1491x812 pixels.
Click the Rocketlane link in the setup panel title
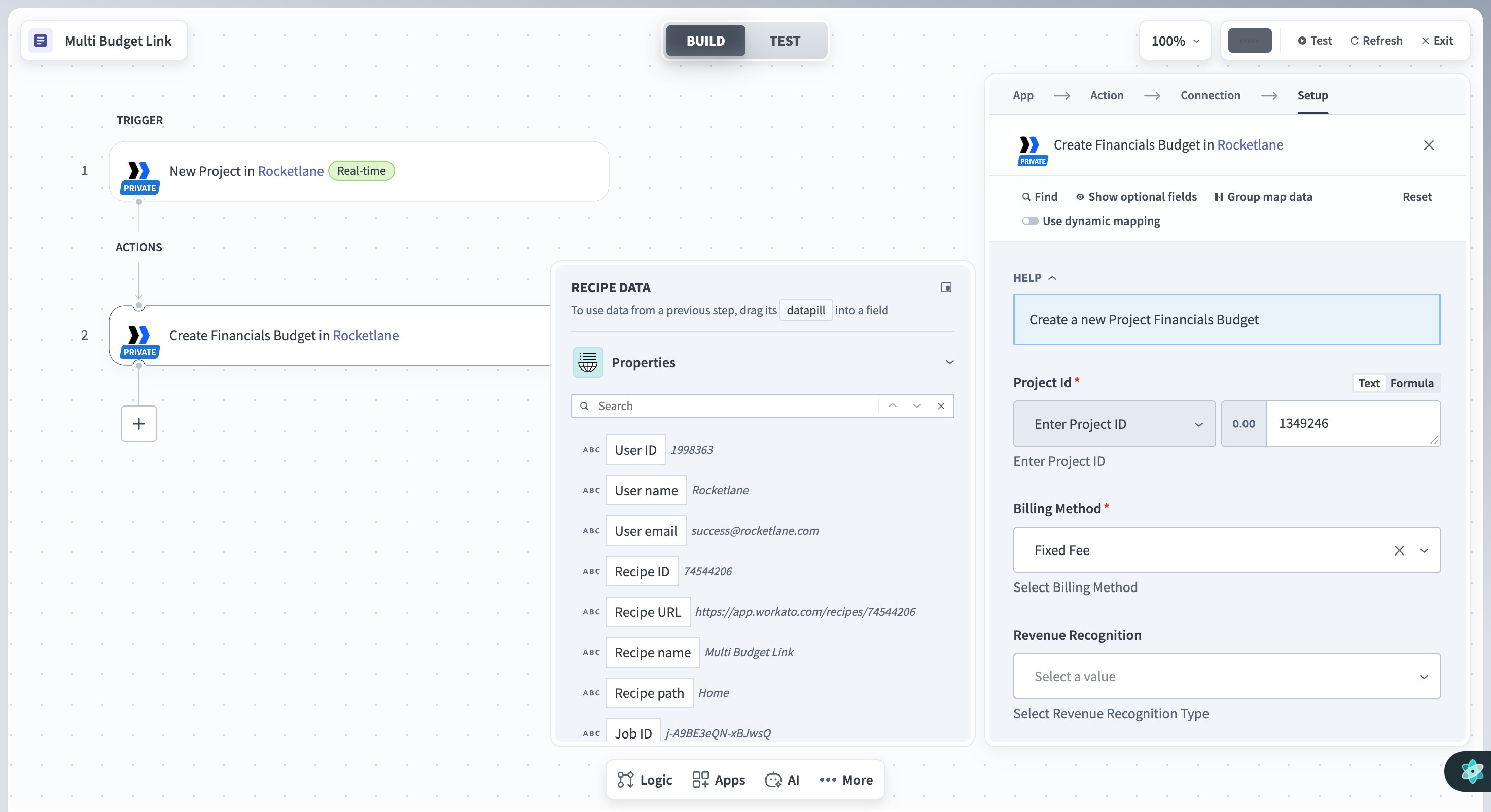coord(1250,144)
